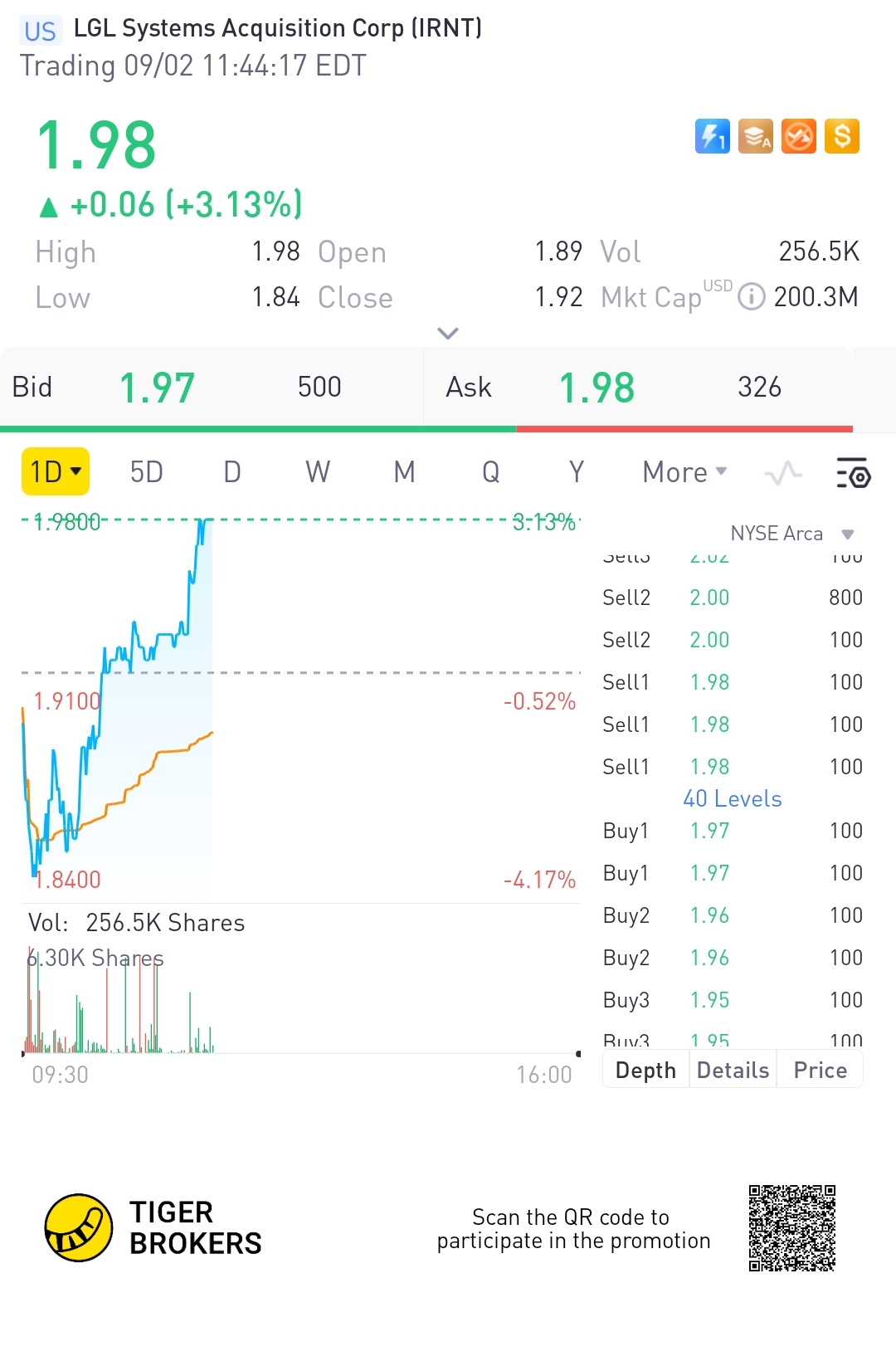Screen dimensions: 896x1366
Task: Tap the orange crossed-out chart icon
Action: click(x=799, y=137)
